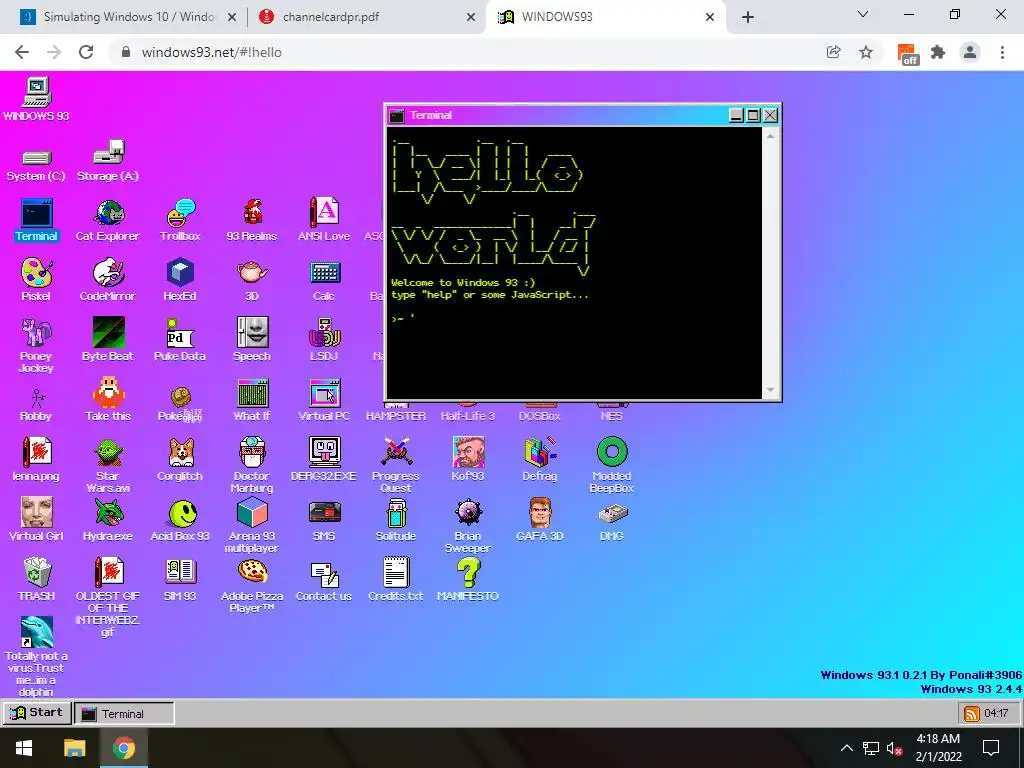
Task: Open a new browser tab
Action: tap(748, 17)
